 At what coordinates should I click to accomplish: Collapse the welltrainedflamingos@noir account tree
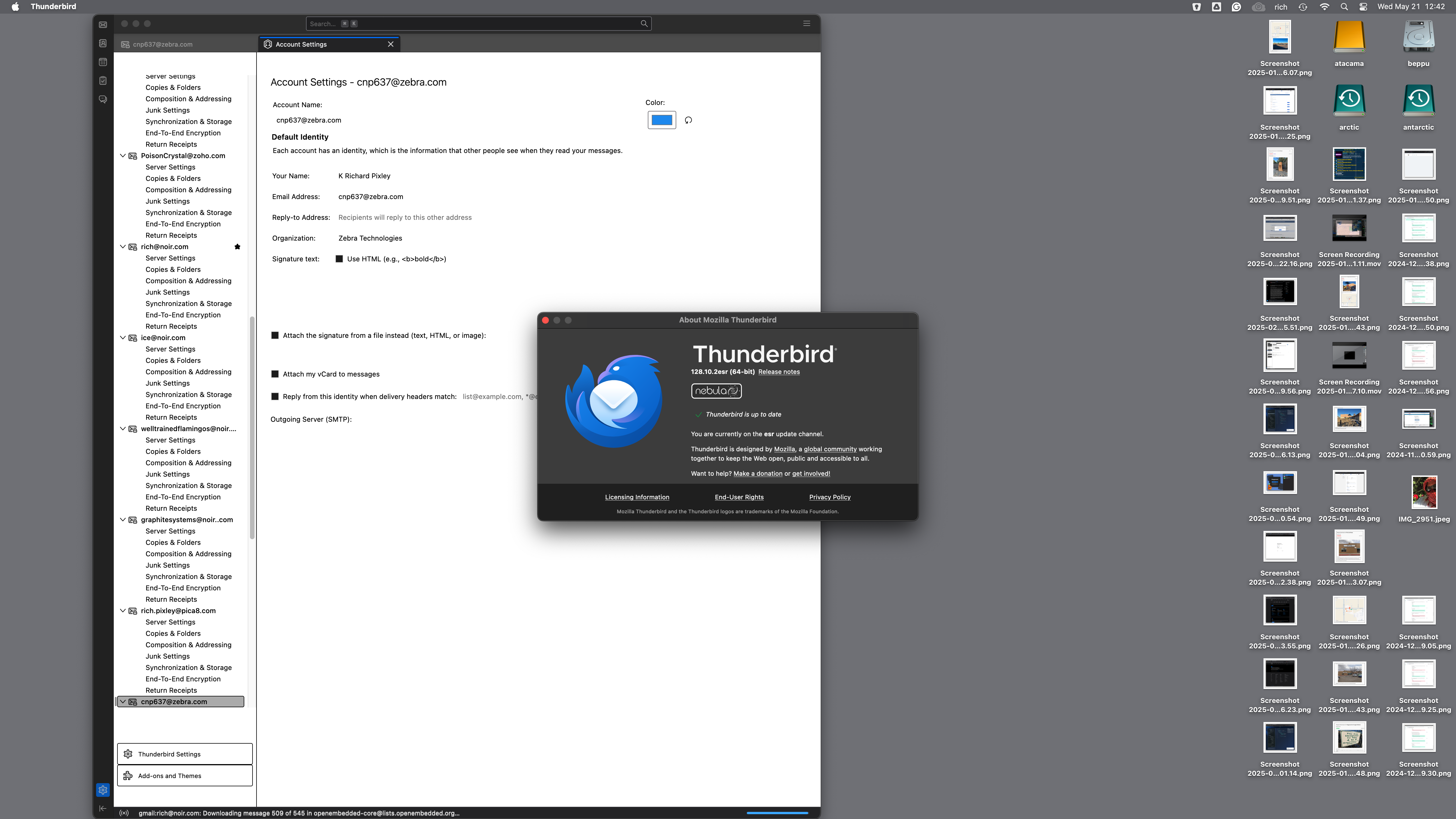tap(123, 429)
